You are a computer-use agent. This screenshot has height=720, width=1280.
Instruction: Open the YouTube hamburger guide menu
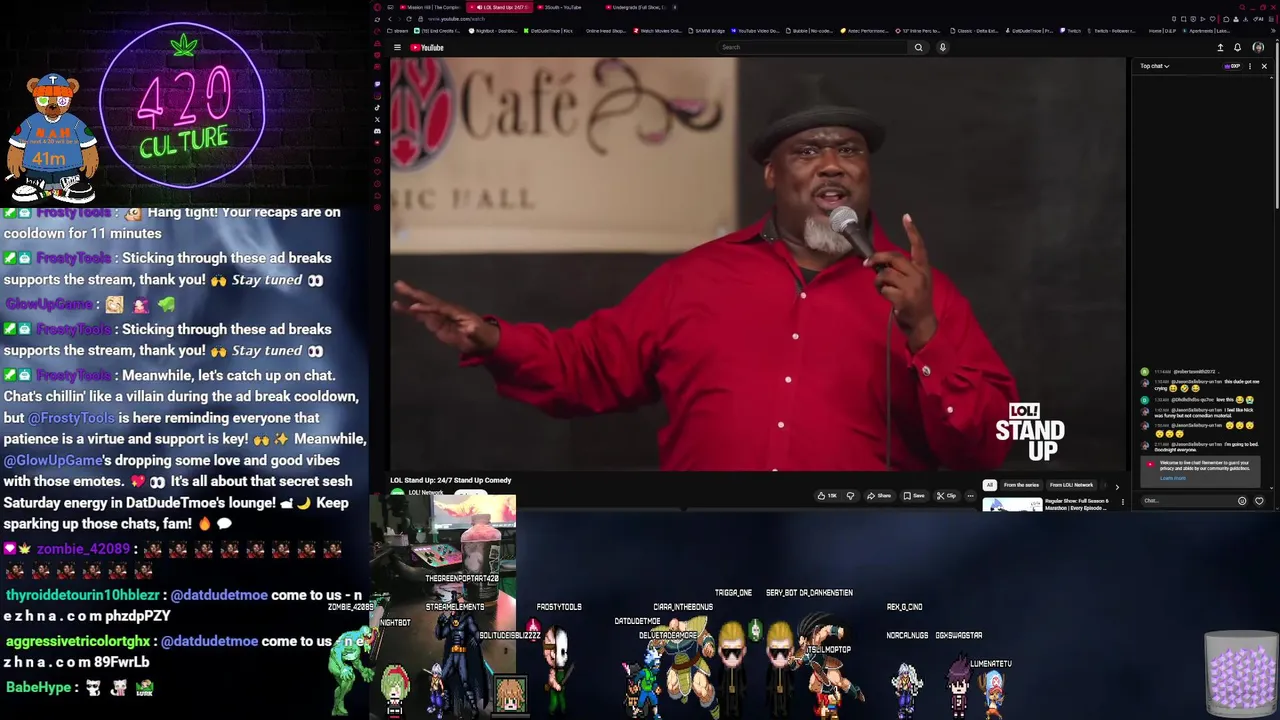[397, 47]
